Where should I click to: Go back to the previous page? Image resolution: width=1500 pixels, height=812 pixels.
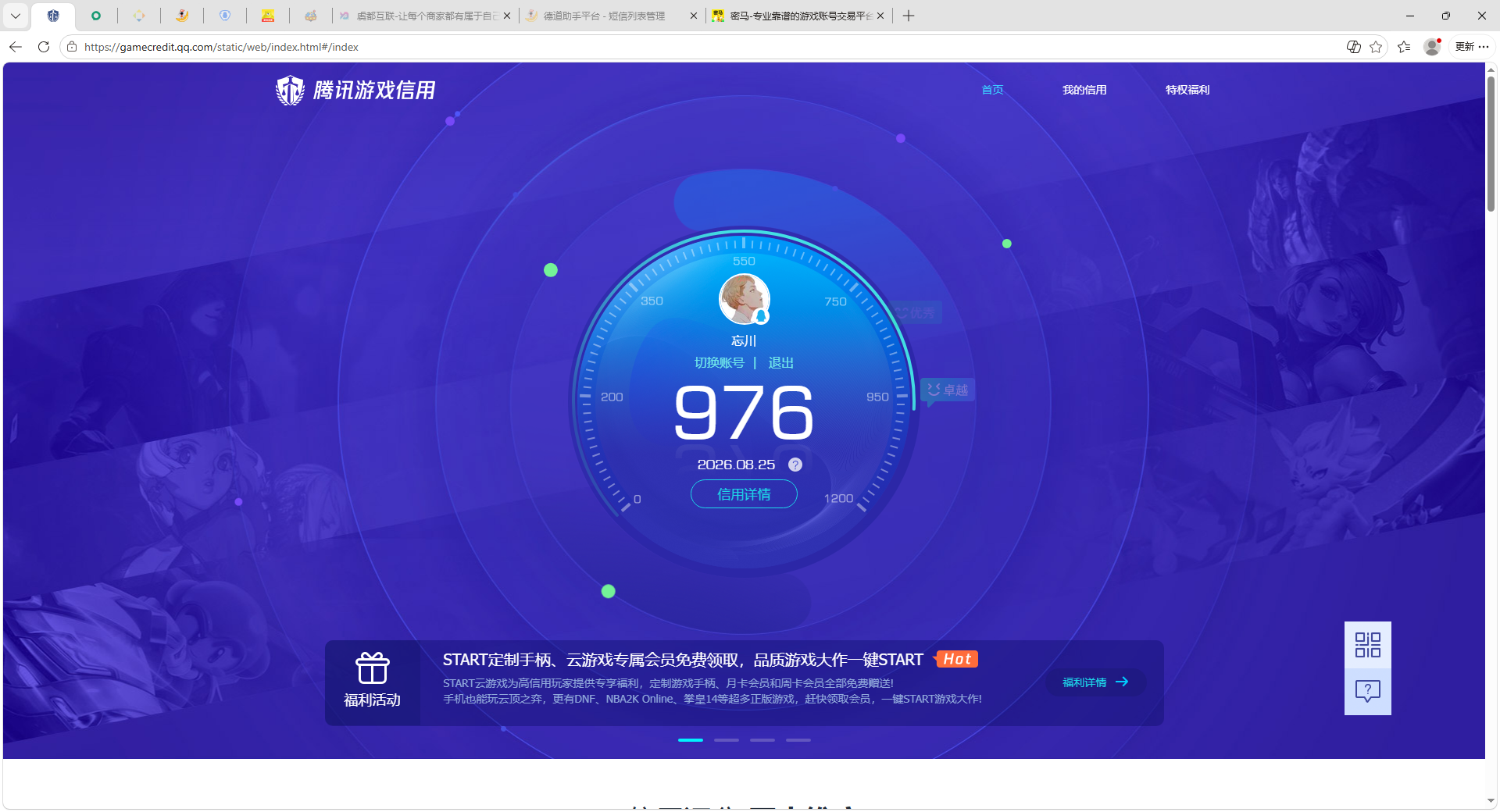[16, 47]
